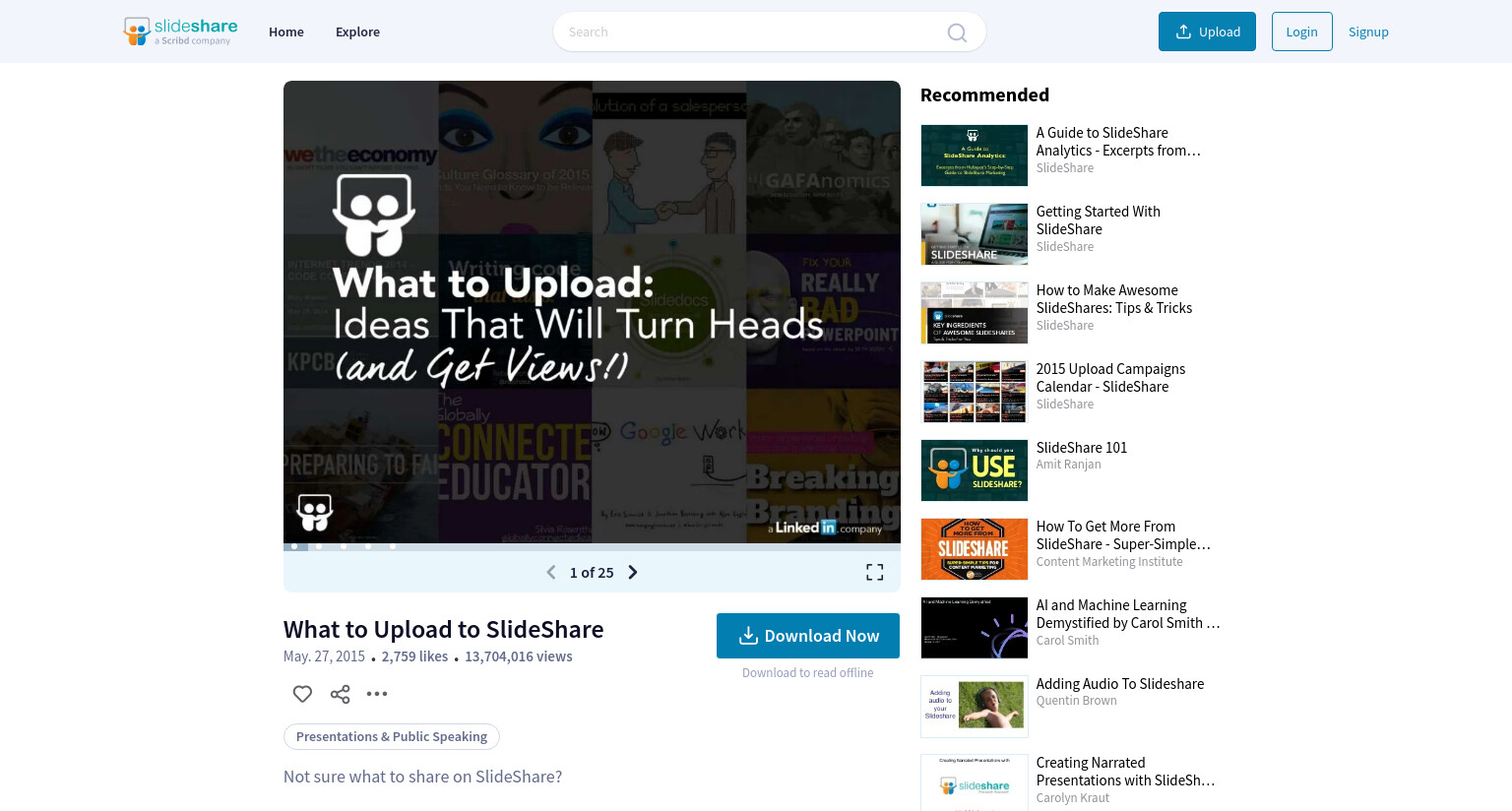
Task: Open Getting Started With SlideShare thumbnail
Action: point(975,234)
